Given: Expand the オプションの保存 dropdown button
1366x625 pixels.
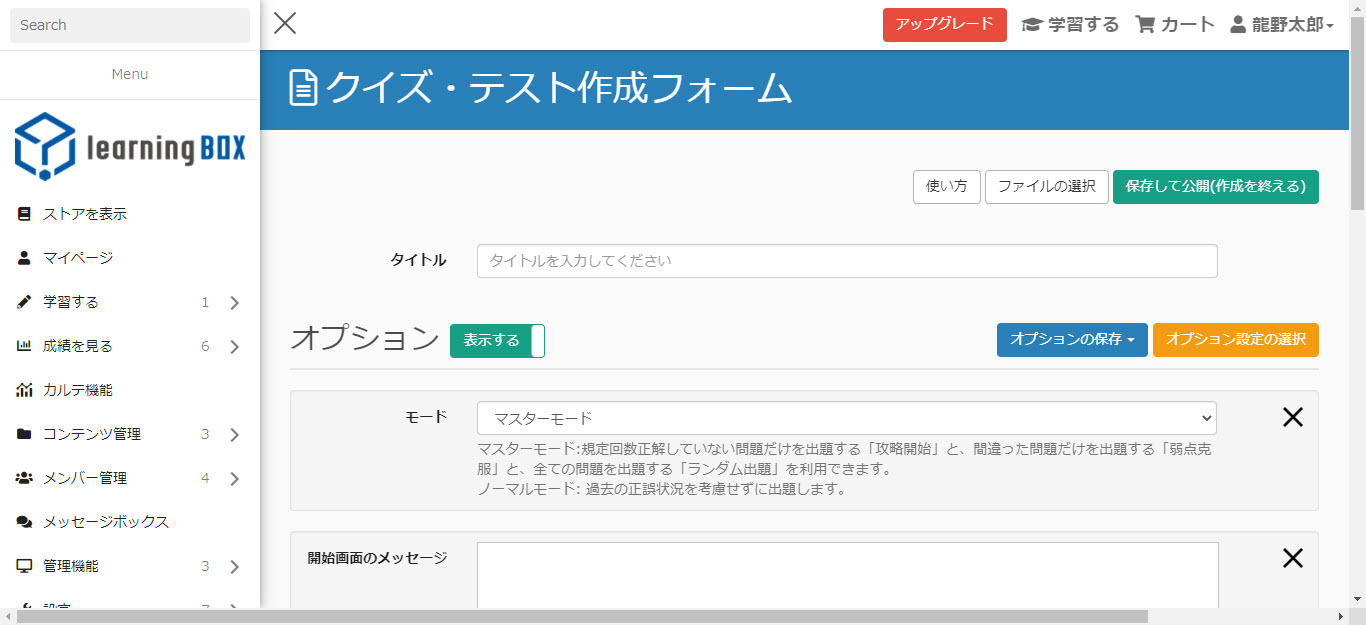Looking at the screenshot, I should pyautogui.click(x=1071, y=340).
